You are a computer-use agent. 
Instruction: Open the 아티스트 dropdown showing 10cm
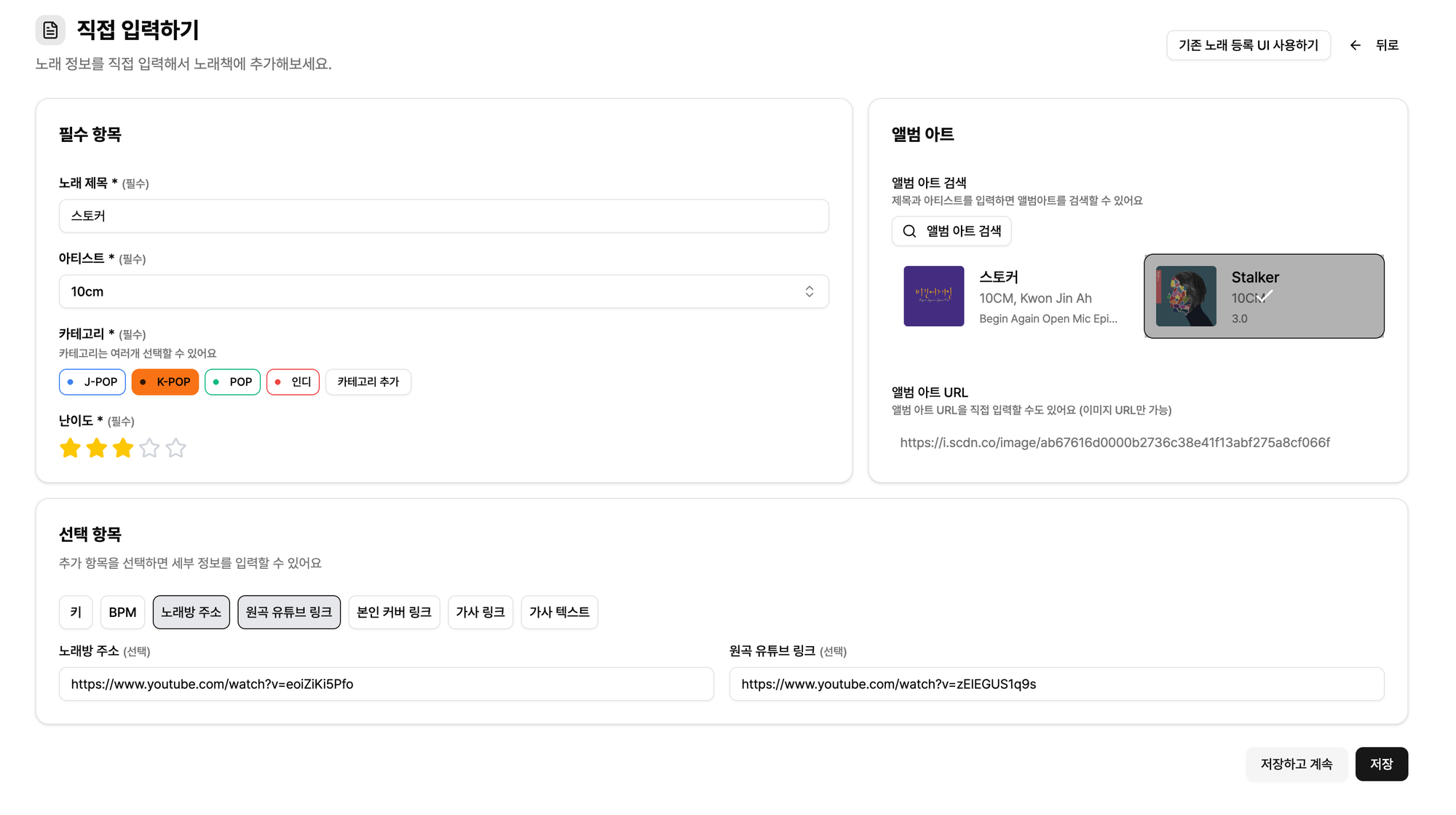coord(437,291)
